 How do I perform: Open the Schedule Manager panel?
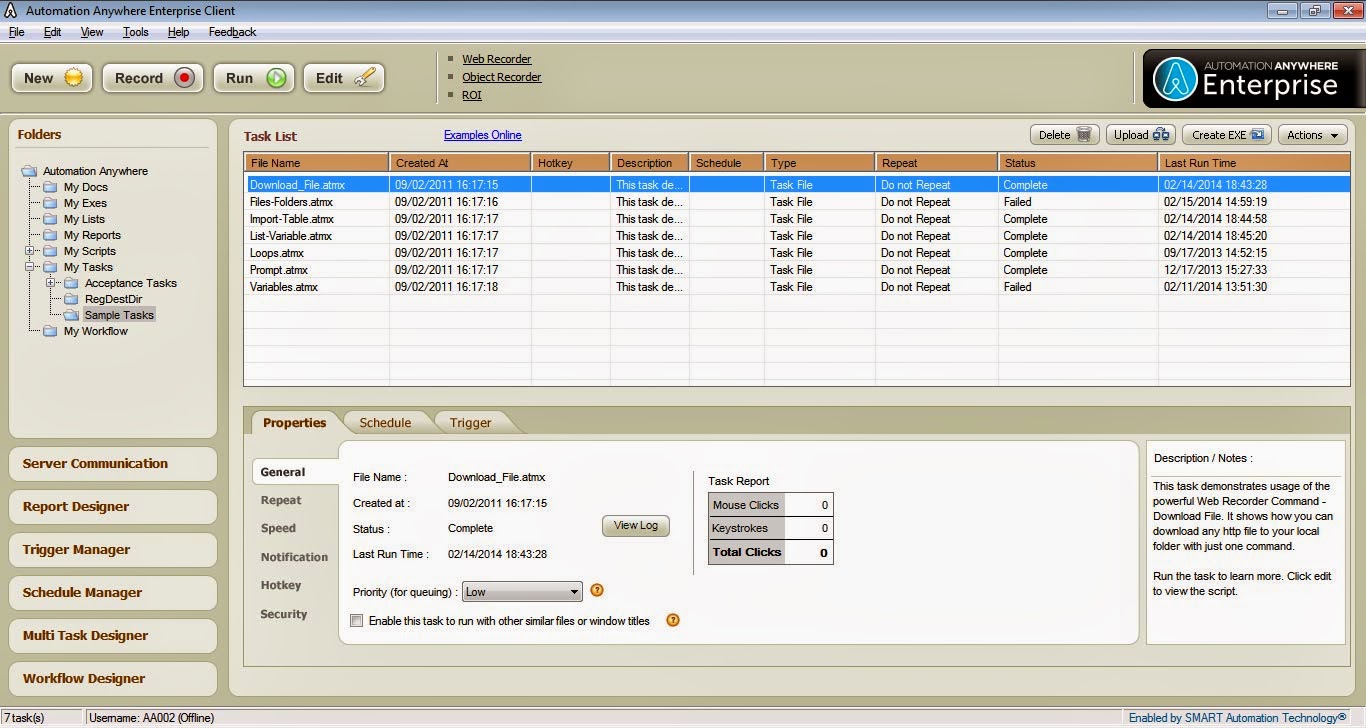[x=113, y=593]
